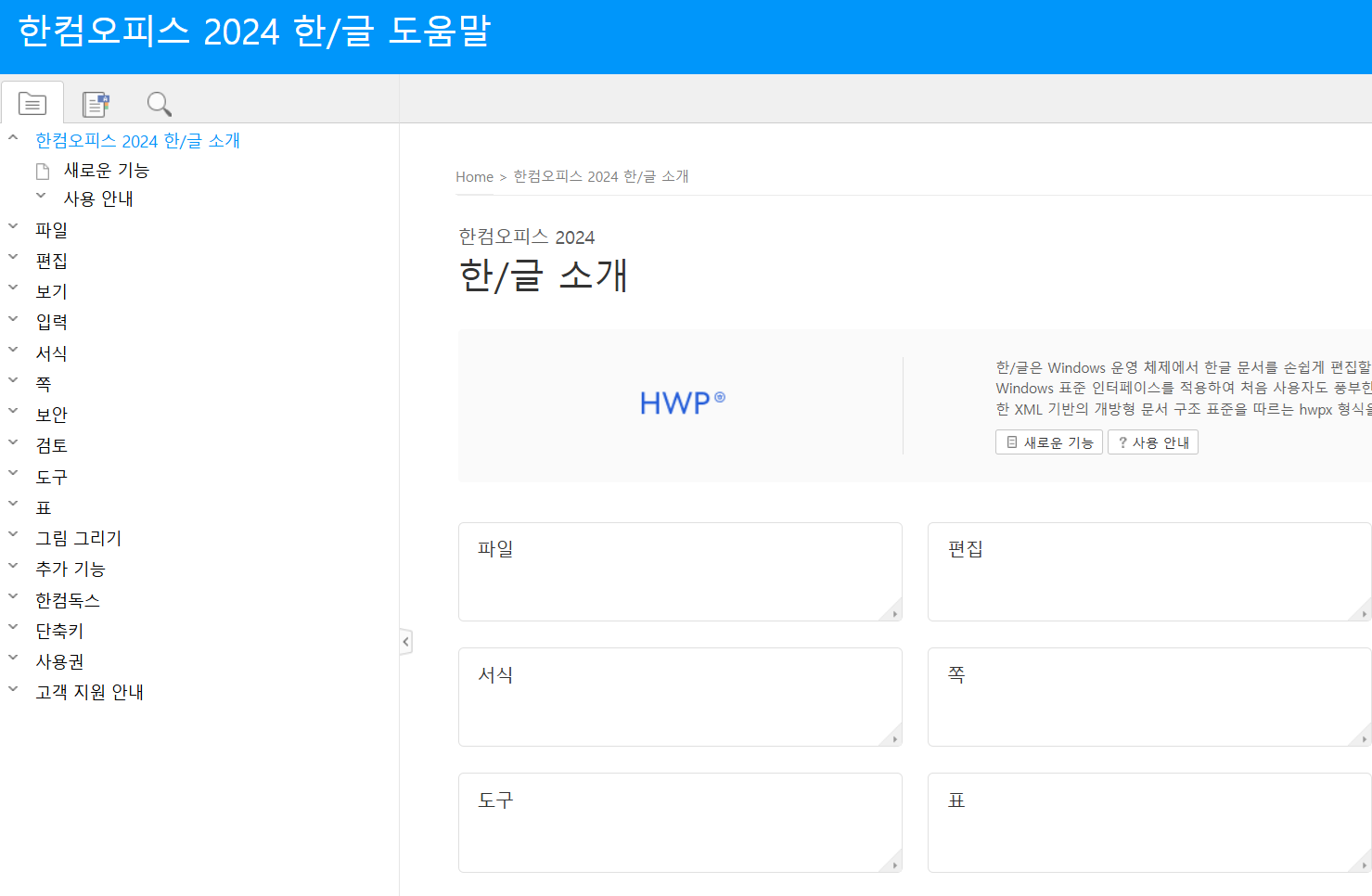Open the Index tab icon
The image size is (1372, 896).
click(x=96, y=103)
